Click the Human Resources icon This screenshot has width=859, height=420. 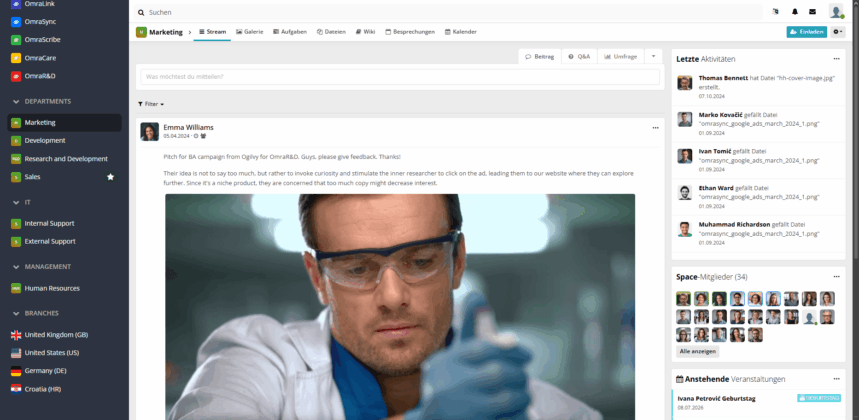click(x=16, y=288)
